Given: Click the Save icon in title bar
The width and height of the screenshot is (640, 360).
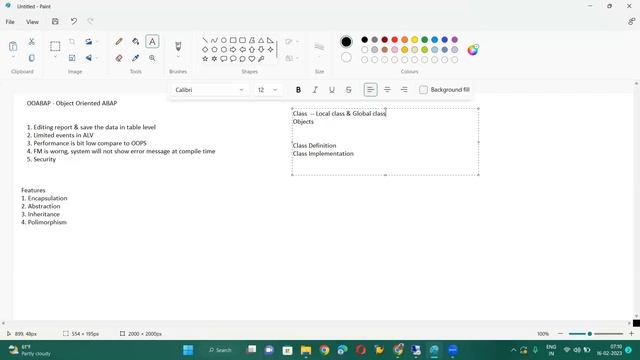Looking at the screenshot, I should (55, 22).
